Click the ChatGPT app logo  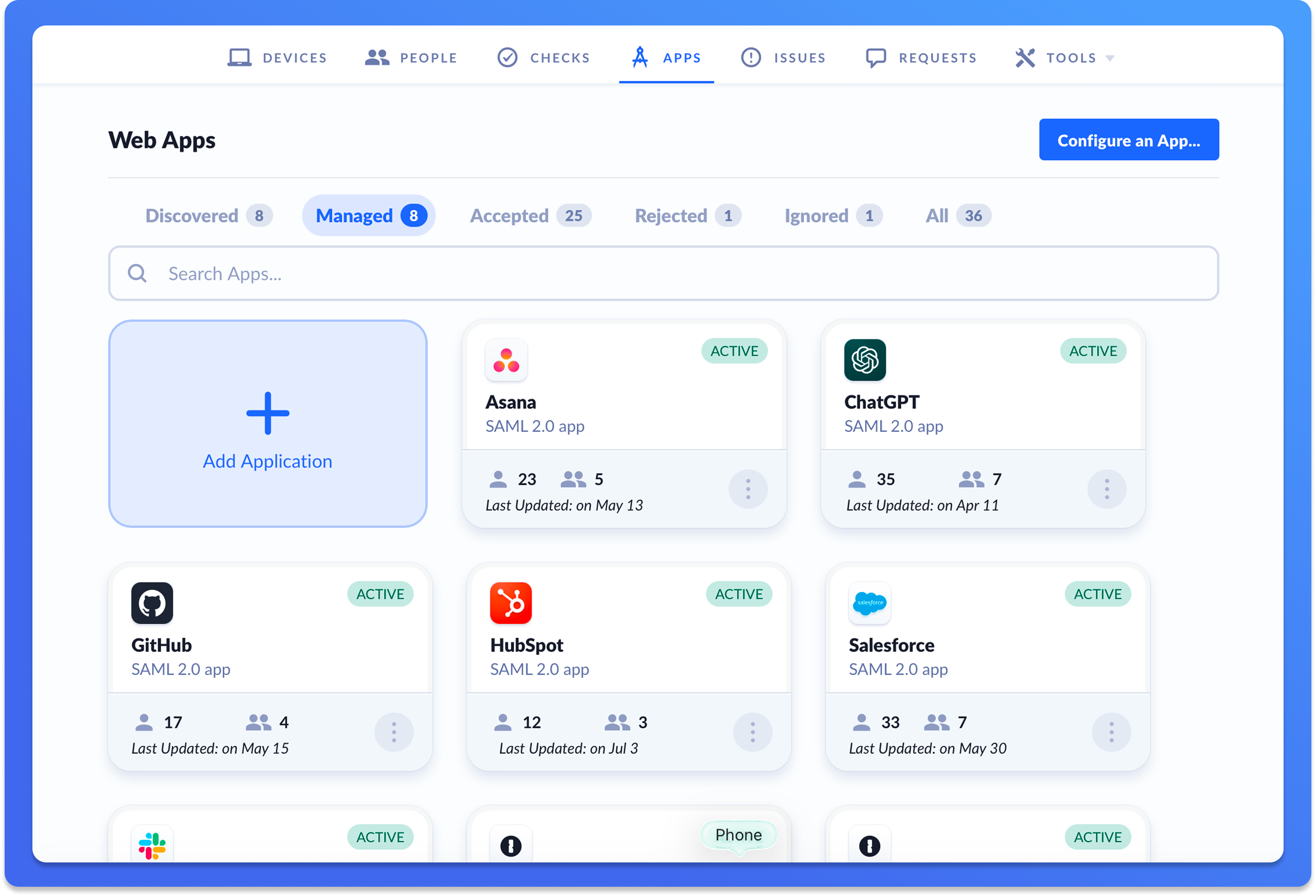coord(864,360)
